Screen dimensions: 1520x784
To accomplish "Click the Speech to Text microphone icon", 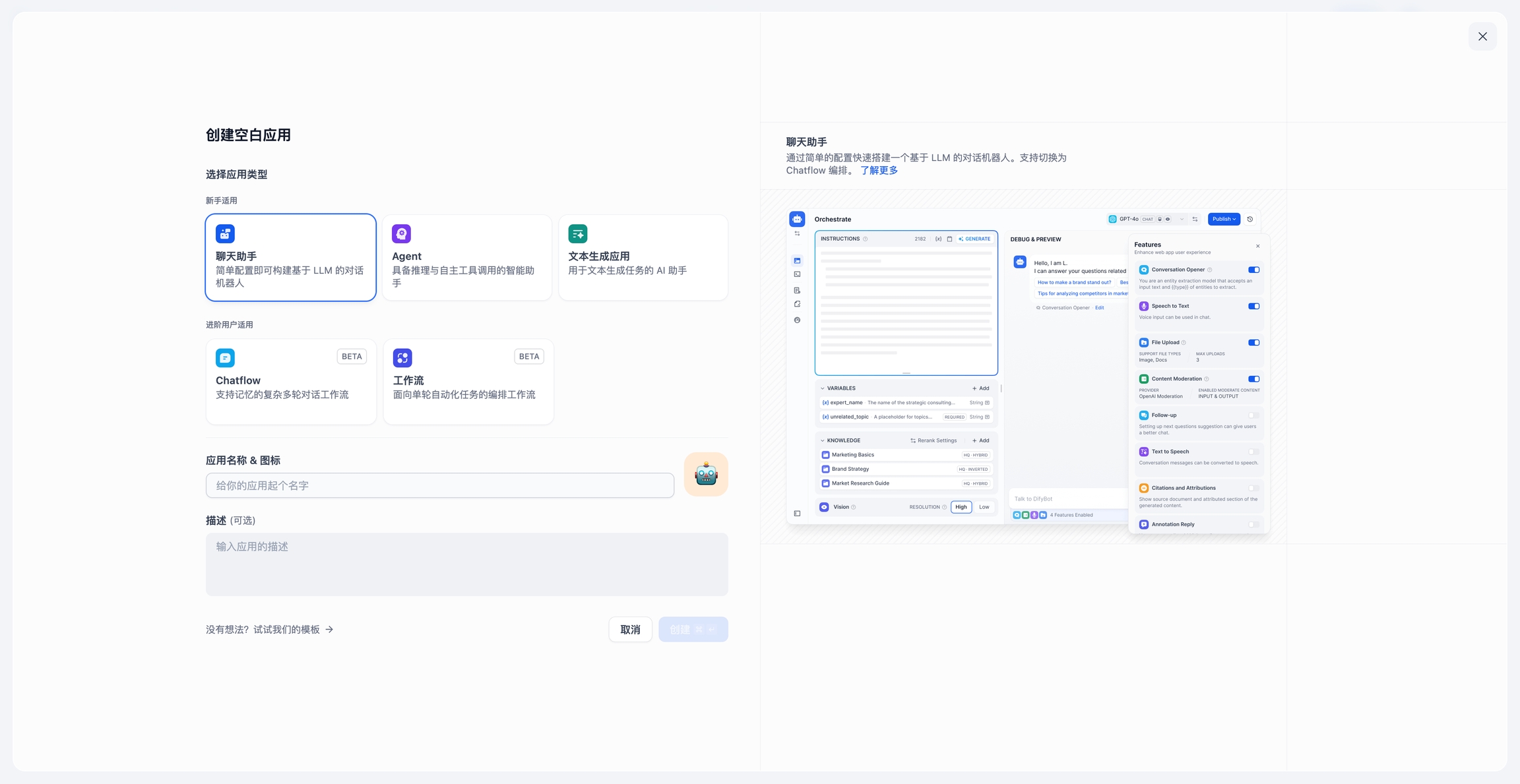I will [x=1143, y=306].
